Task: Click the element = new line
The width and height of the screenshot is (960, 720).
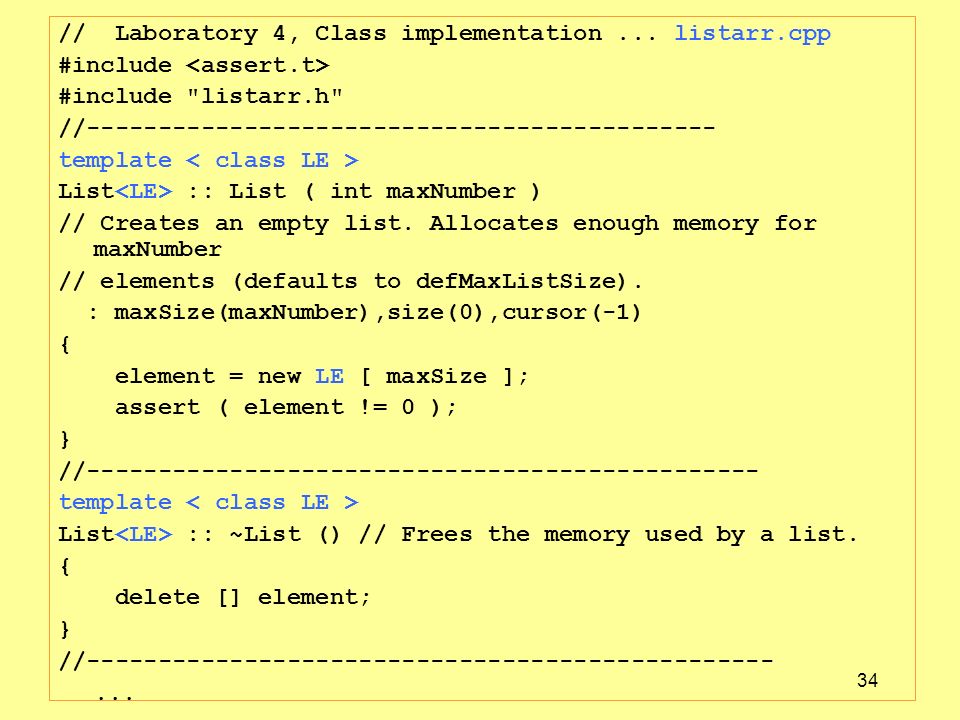Action: tap(321, 377)
